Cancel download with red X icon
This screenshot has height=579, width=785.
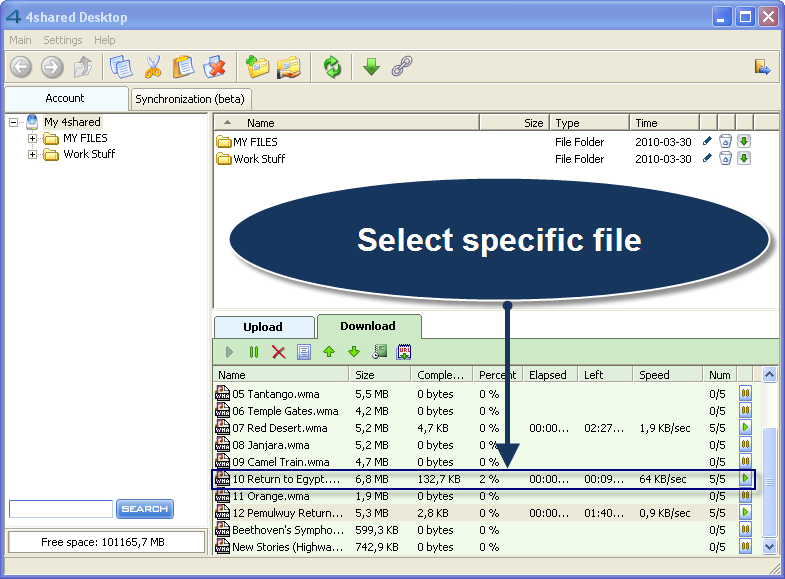pos(278,352)
